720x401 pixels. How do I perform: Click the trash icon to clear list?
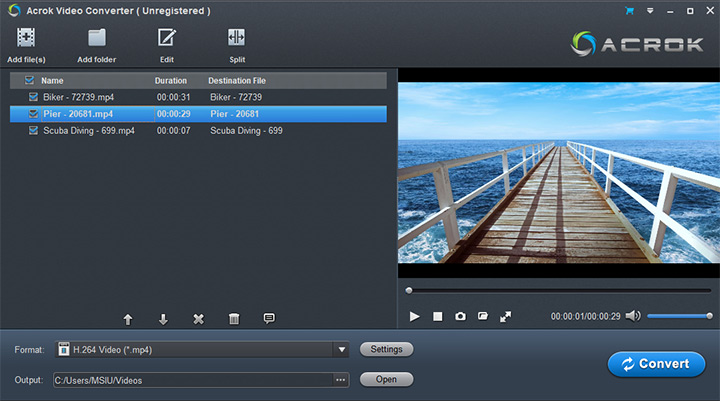234,319
